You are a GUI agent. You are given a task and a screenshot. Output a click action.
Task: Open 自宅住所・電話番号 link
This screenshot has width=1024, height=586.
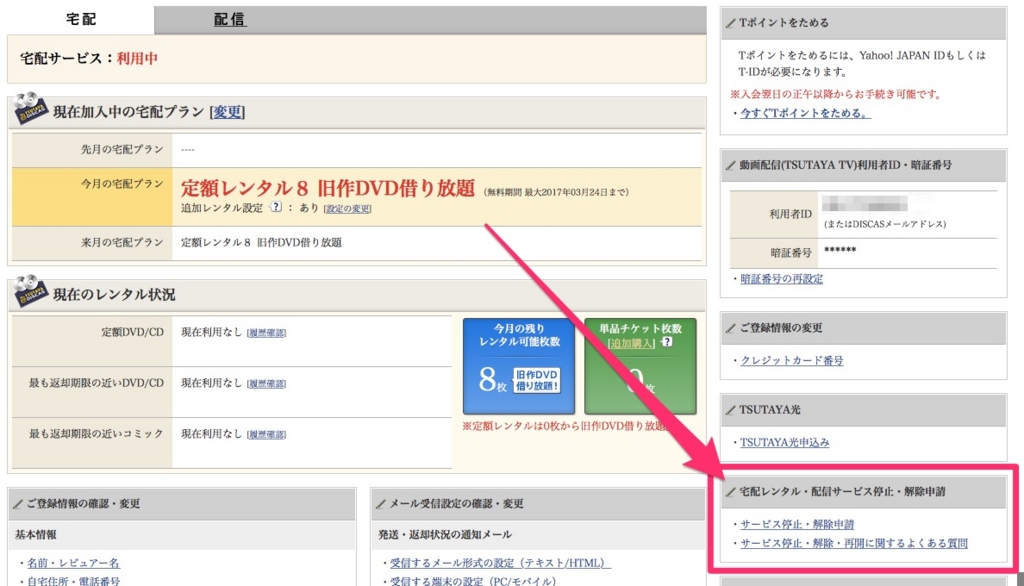pos(73,581)
